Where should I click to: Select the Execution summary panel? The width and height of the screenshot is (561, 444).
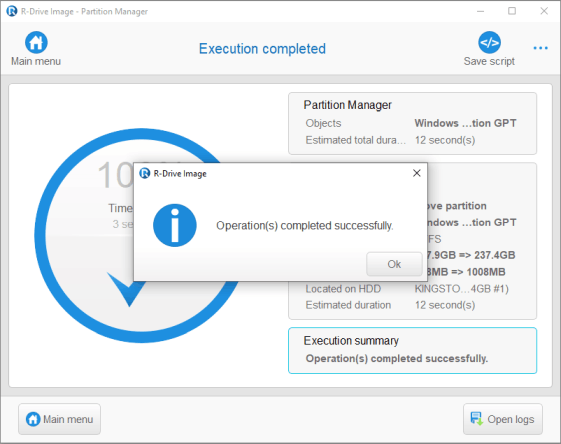point(413,351)
